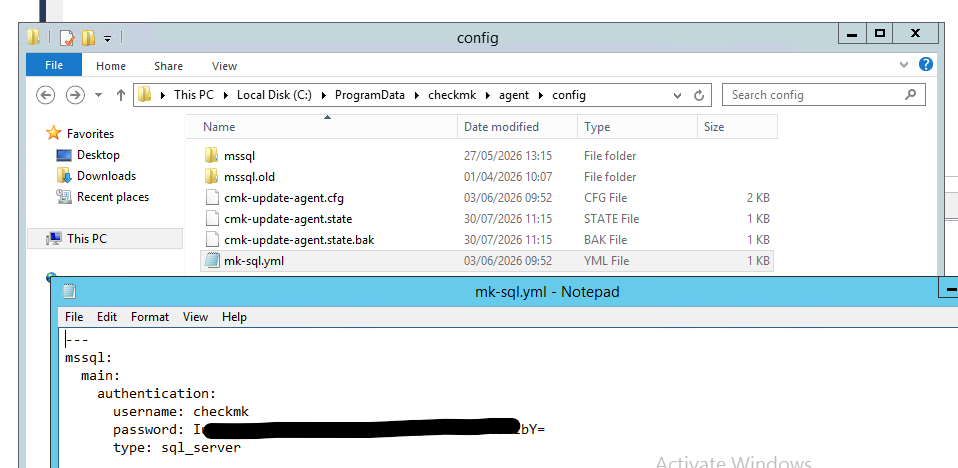Click the 'type: sql_server' line in Notepad

click(177, 448)
